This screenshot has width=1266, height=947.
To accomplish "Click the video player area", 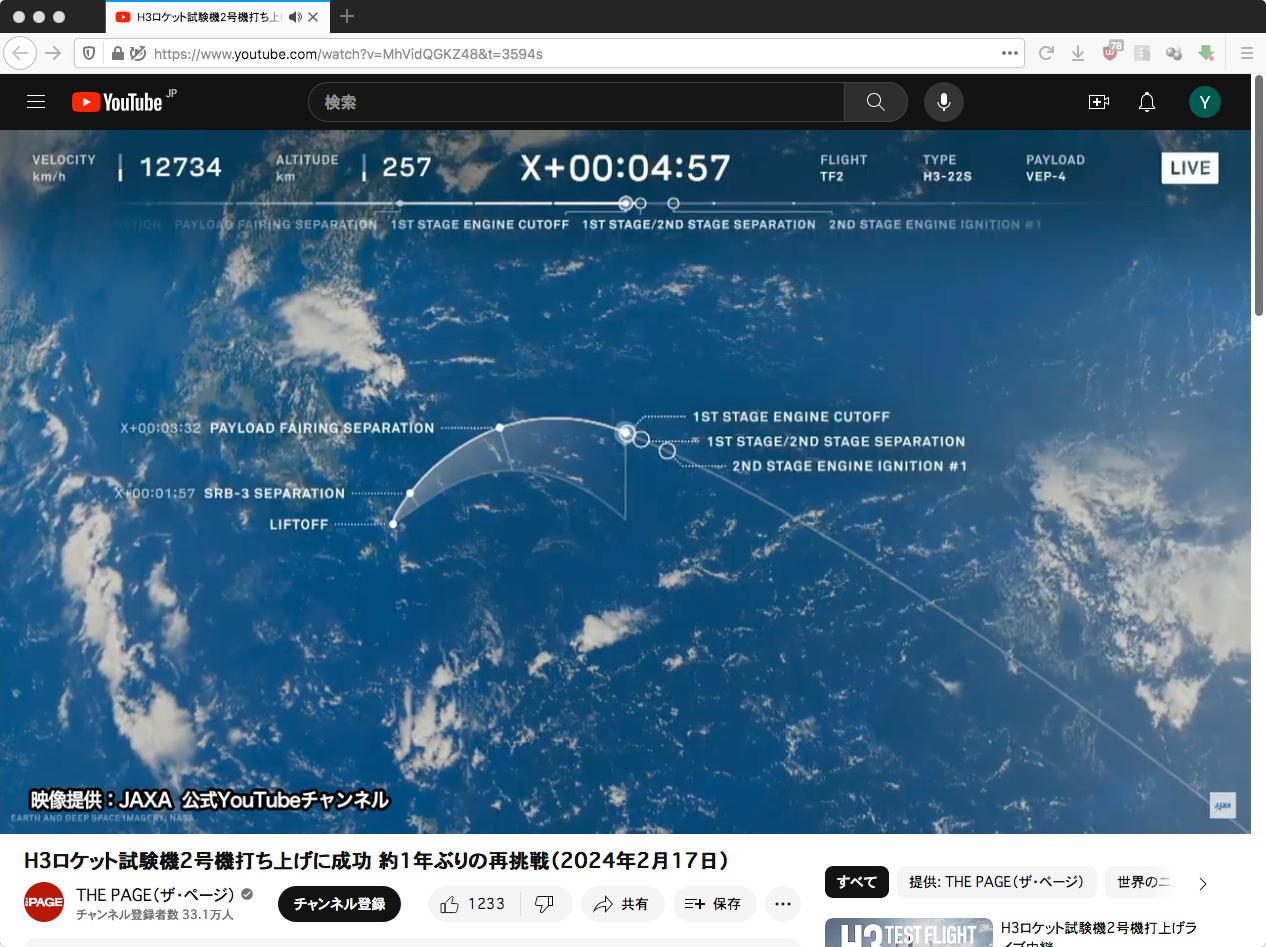I will click(x=625, y=481).
